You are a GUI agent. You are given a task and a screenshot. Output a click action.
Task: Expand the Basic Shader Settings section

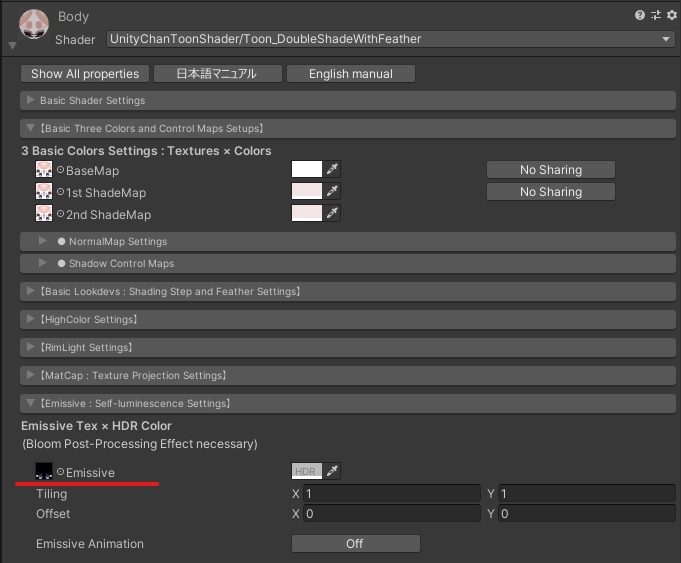[92, 100]
